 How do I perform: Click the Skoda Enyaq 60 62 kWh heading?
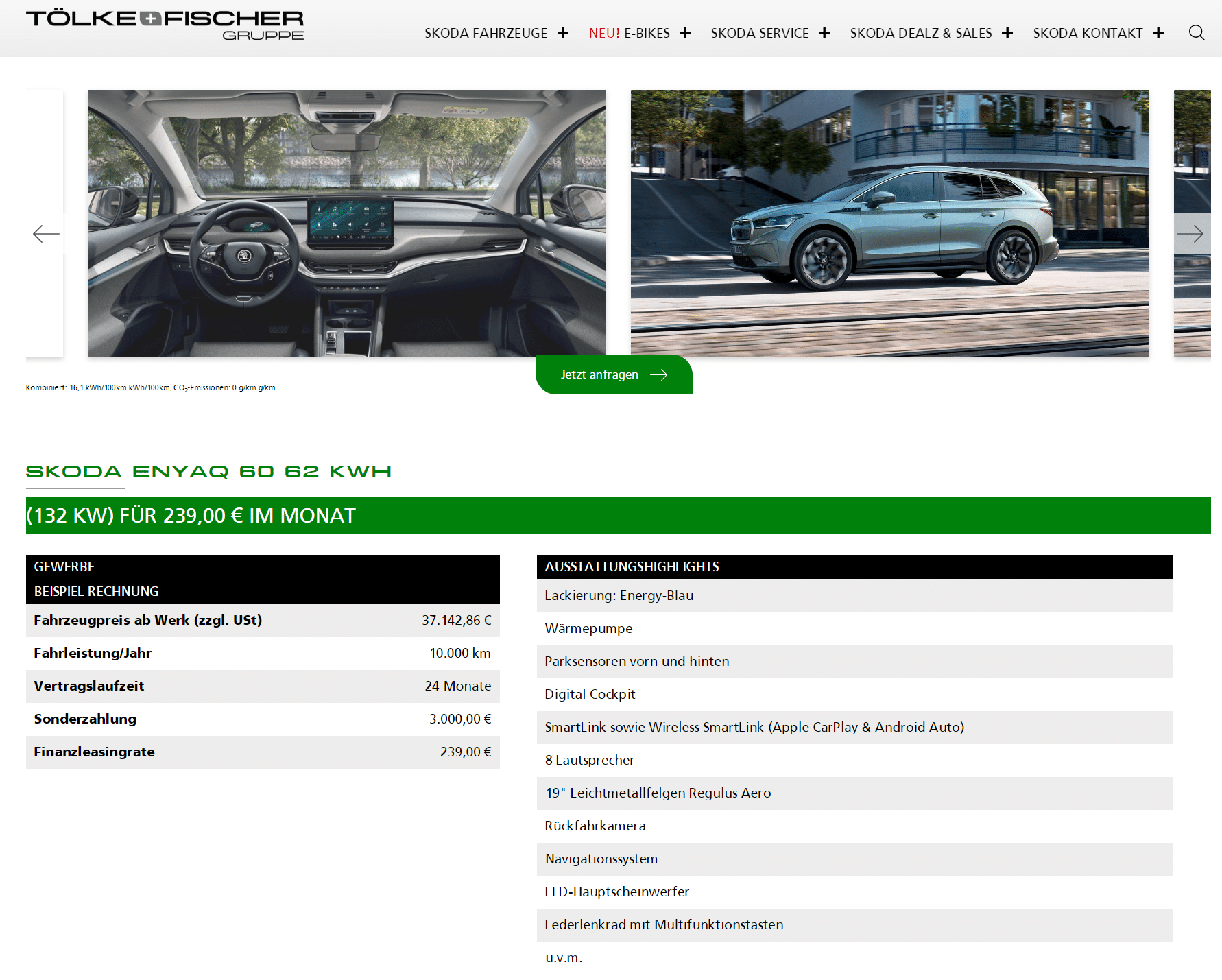coord(208,472)
